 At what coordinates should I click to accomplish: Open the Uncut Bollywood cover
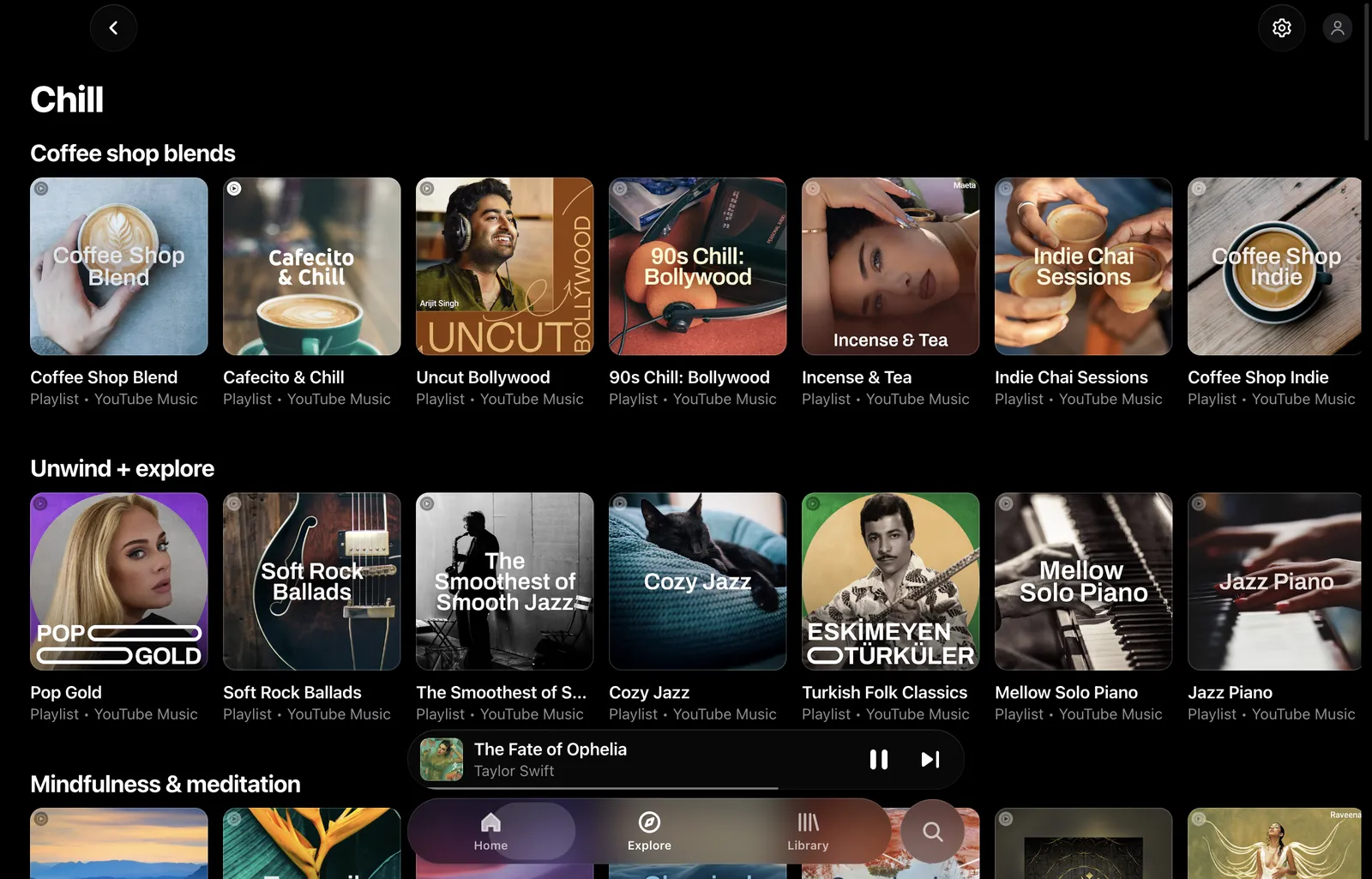pyautogui.click(x=505, y=267)
